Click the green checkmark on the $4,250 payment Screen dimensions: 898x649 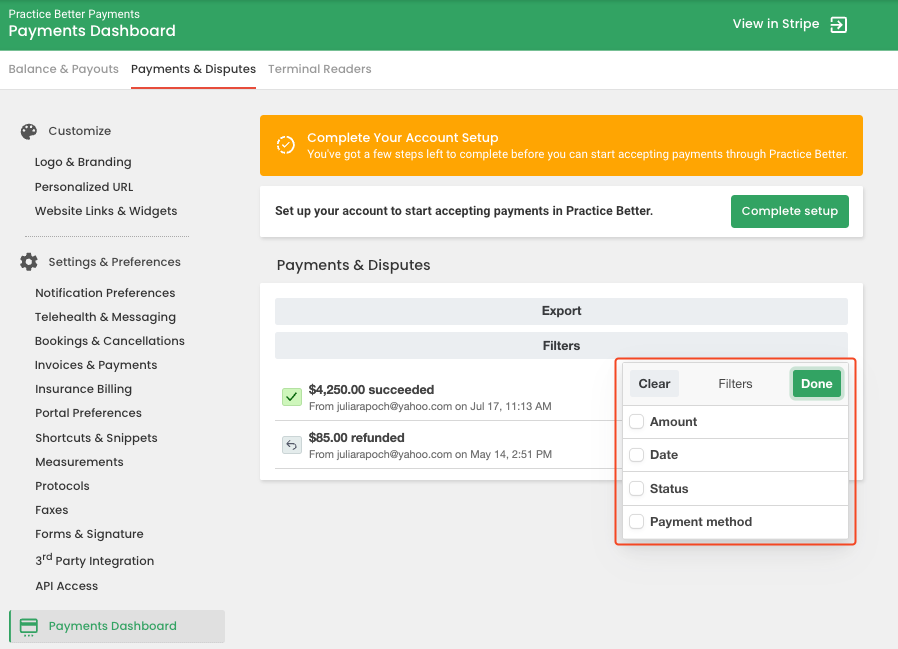291,397
